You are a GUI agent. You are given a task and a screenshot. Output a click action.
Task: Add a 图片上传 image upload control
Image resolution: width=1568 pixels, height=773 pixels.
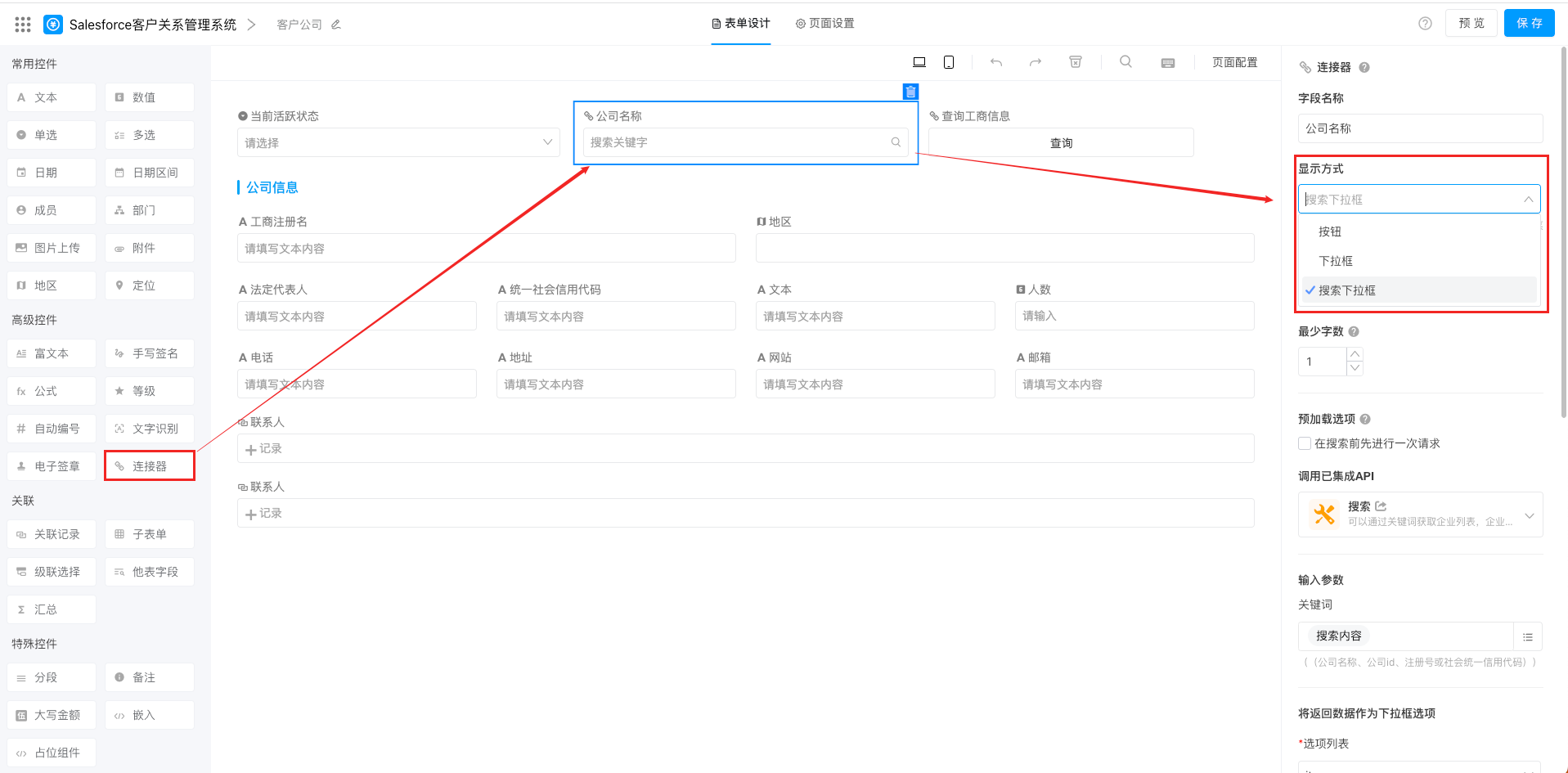point(51,247)
